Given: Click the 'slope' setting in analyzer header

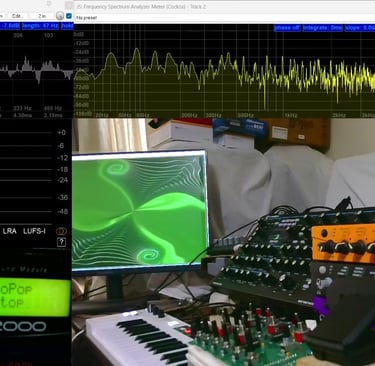Looking at the screenshot, I should click(x=360, y=28).
